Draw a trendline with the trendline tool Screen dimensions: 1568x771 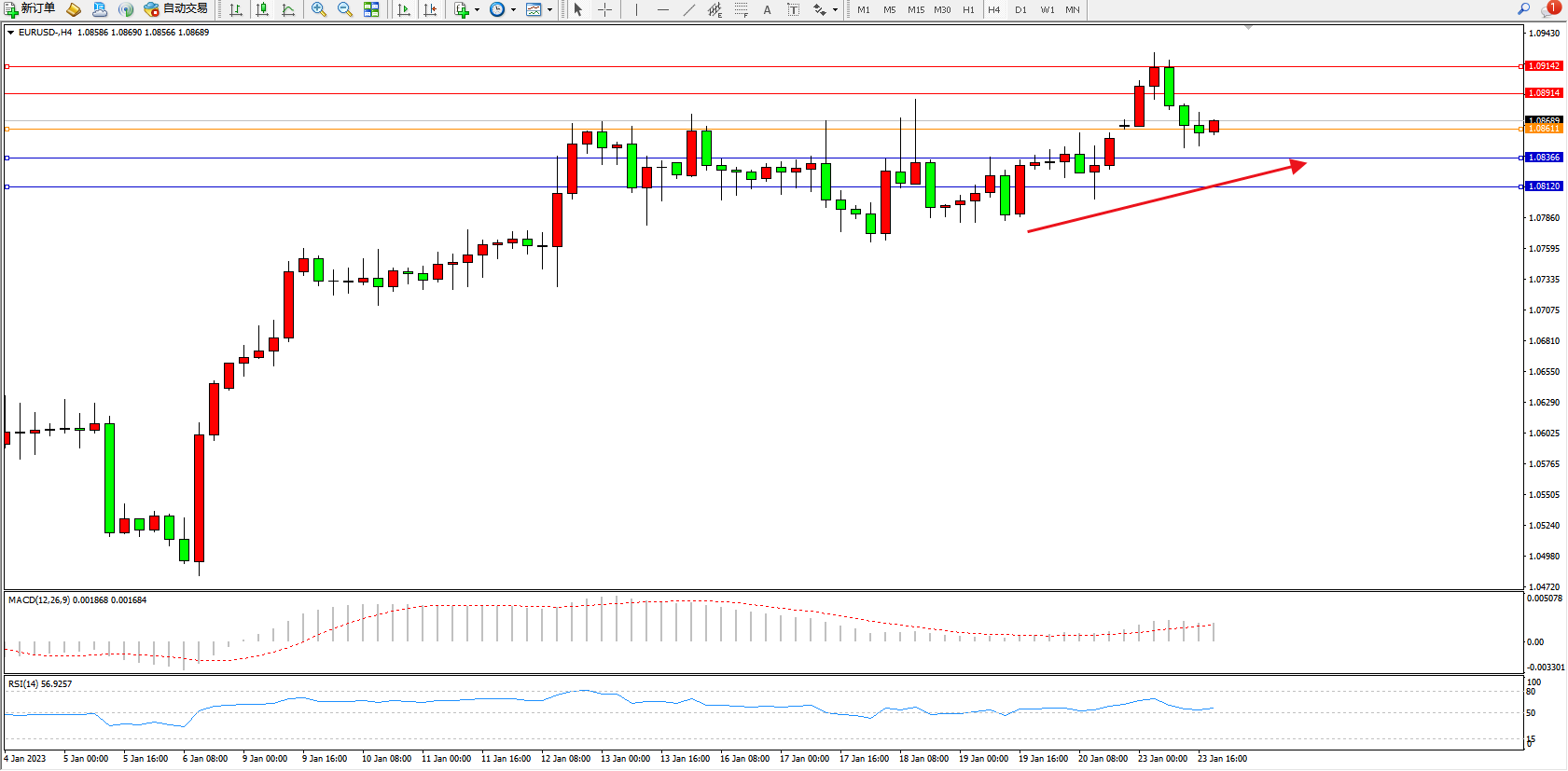(688, 9)
